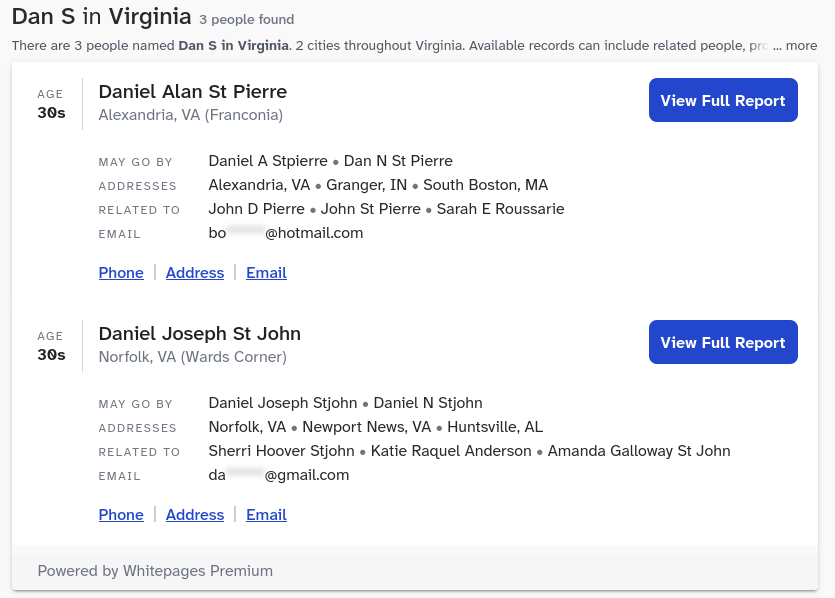This screenshot has width=835, height=598.
Task: Click View Full Report for Daniel Alan St Pierre
Action: point(723,100)
